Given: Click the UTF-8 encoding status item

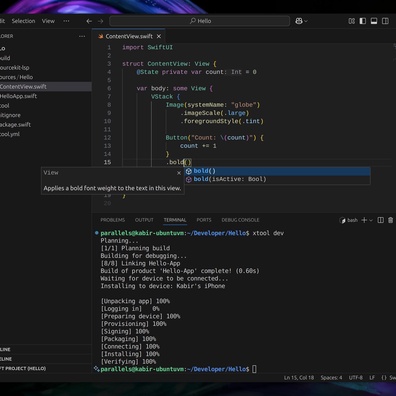Looking at the screenshot, I should pos(356,378).
